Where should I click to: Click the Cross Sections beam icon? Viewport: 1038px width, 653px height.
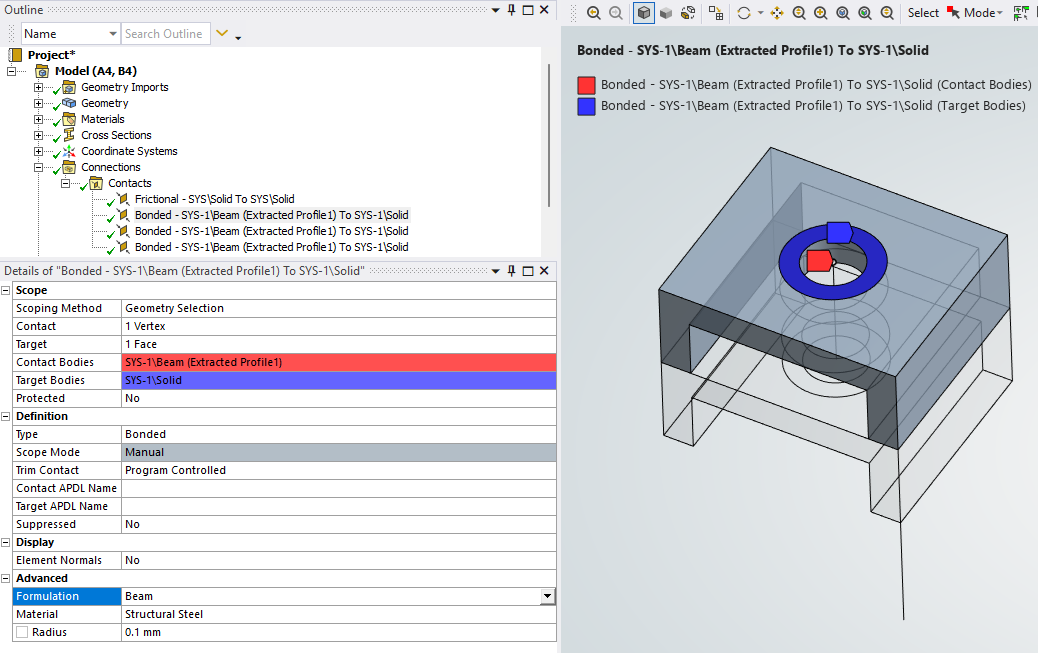[69, 134]
